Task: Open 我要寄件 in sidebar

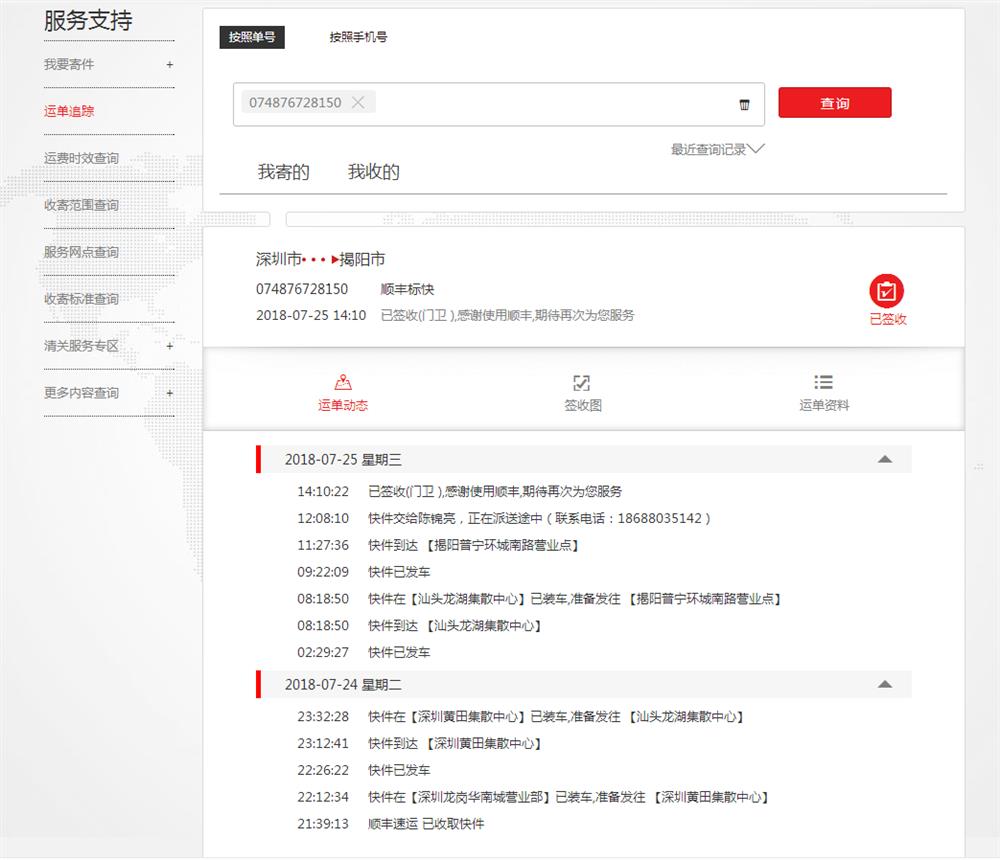Action: (x=69, y=64)
